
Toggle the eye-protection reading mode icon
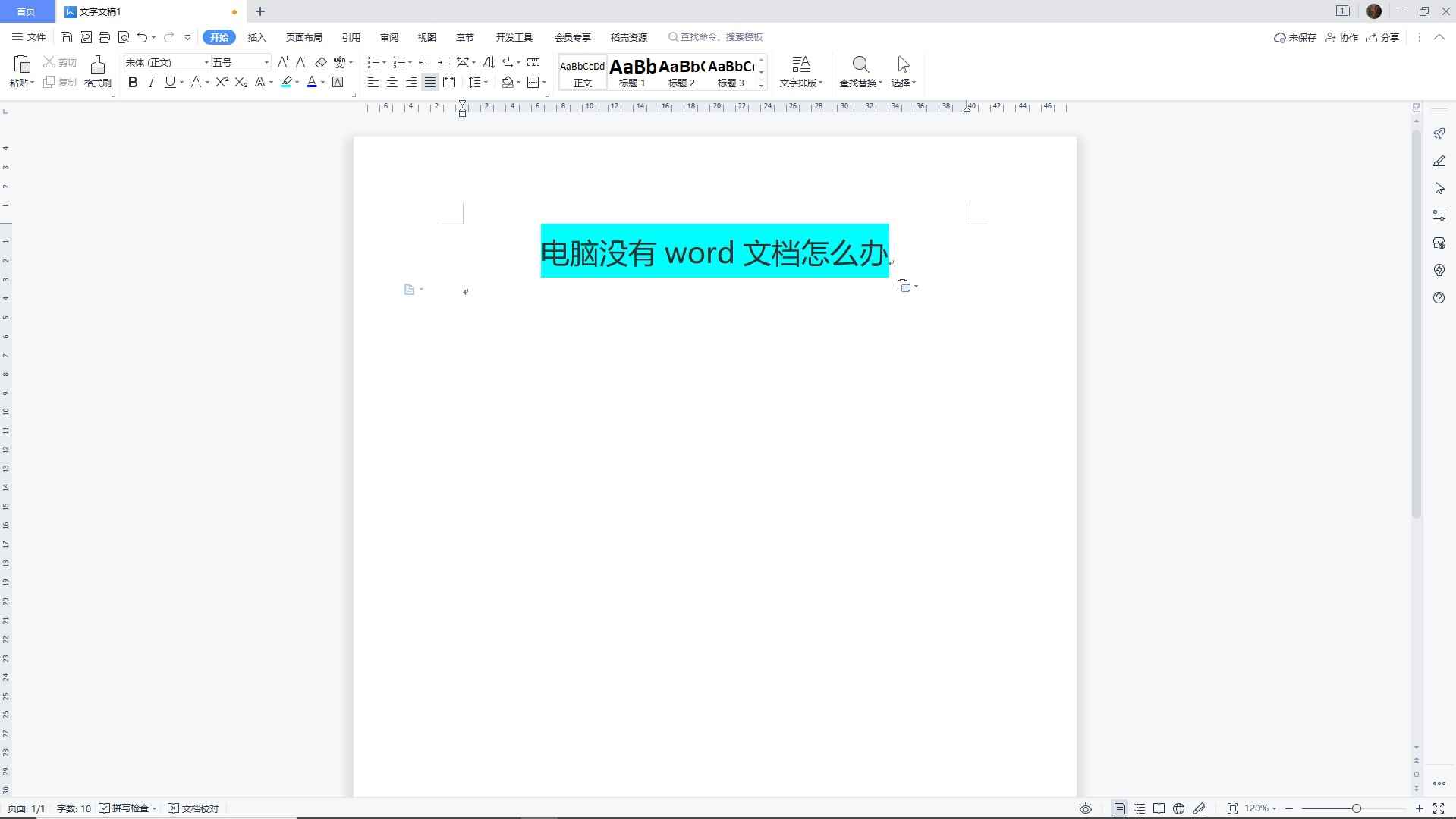click(1084, 808)
